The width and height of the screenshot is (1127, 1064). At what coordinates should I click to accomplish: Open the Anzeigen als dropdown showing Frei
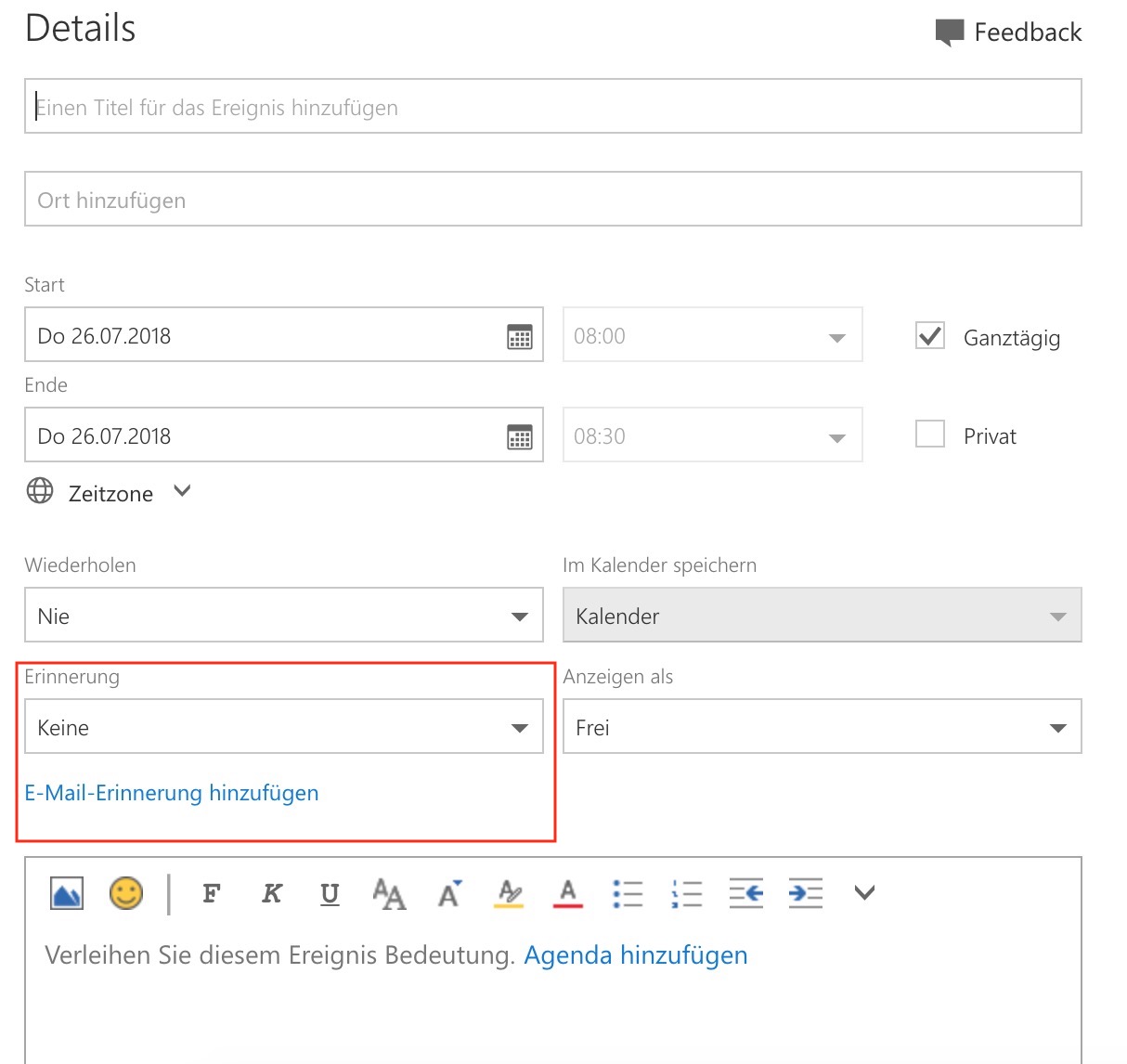point(822,727)
